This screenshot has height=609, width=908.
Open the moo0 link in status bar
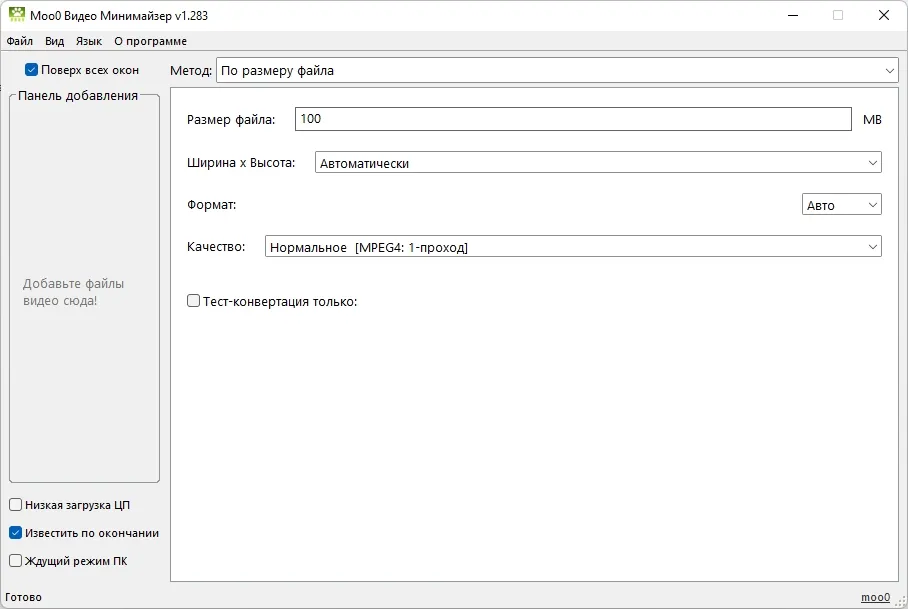(x=875, y=597)
